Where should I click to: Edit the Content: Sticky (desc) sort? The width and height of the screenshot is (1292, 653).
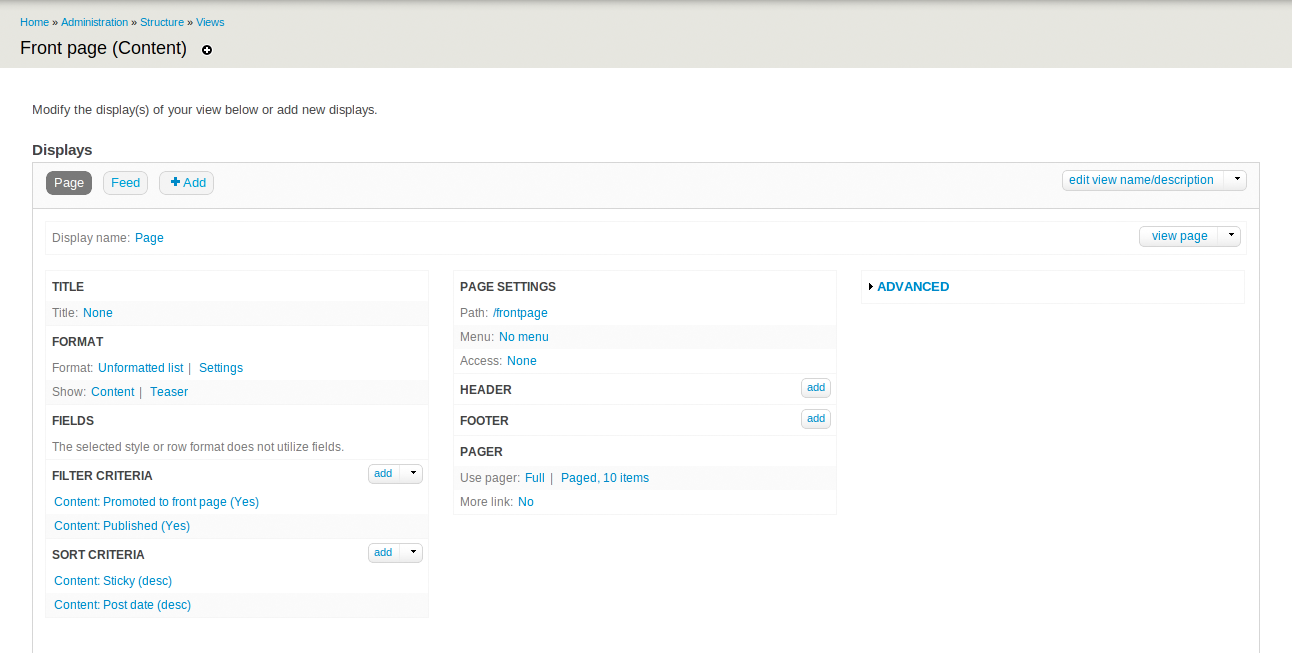pos(113,581)
